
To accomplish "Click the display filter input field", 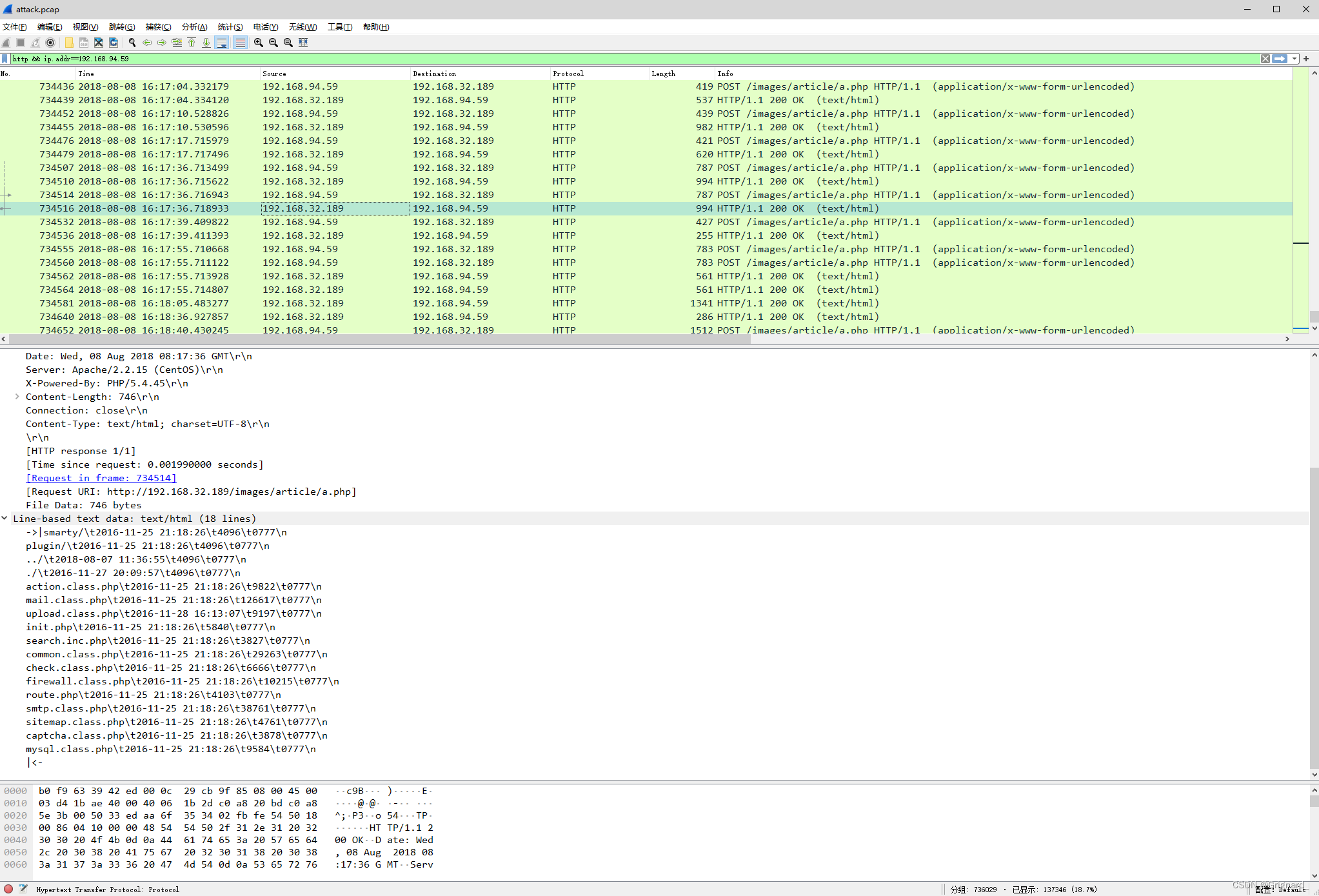I will coord(635,59).
